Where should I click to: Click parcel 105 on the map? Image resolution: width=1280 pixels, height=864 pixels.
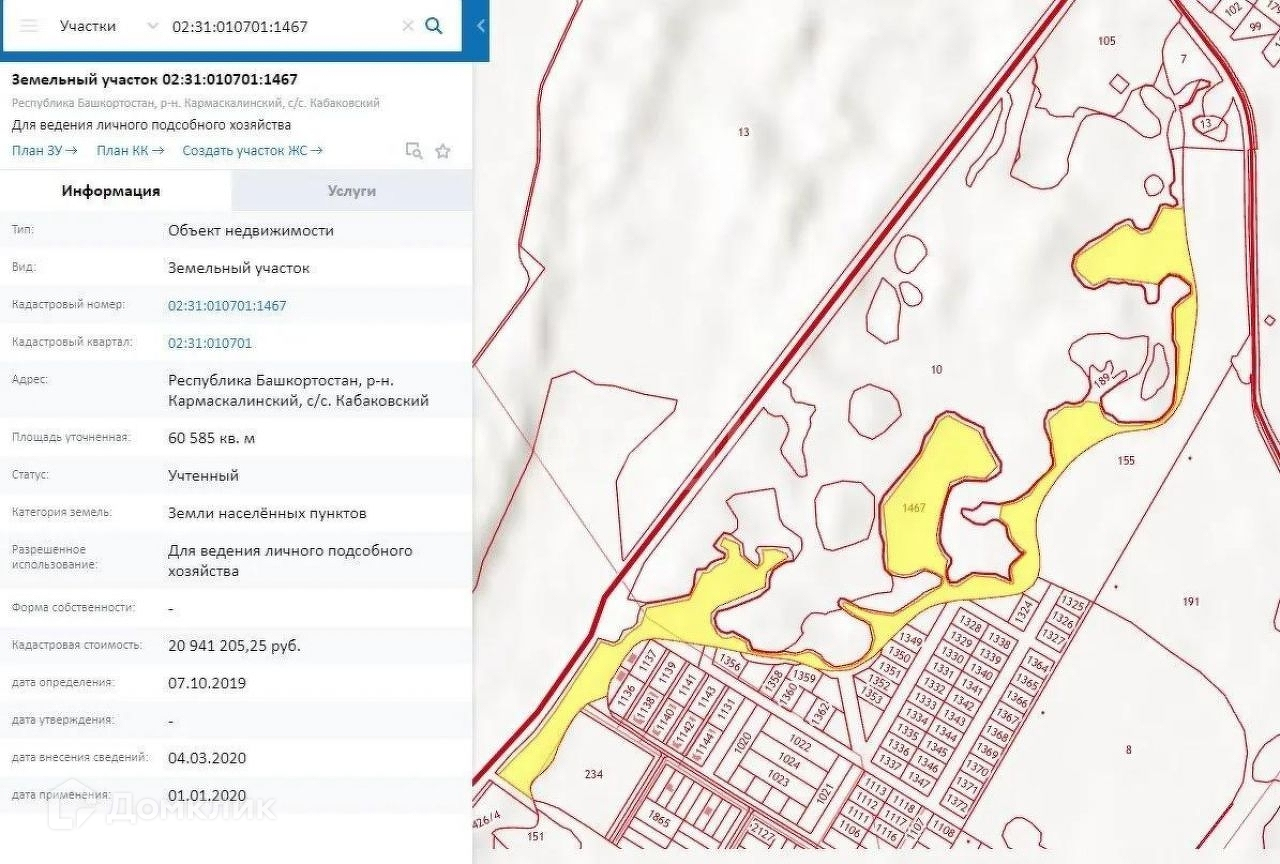pos(1106,41)
